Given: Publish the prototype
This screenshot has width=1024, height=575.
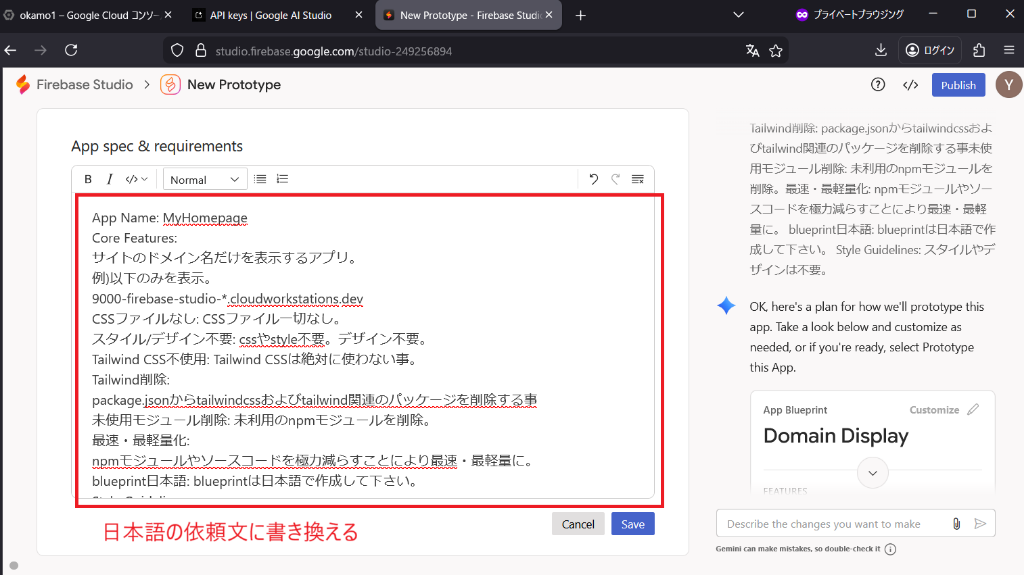Looking at the screenshot, I should (958, 85).
